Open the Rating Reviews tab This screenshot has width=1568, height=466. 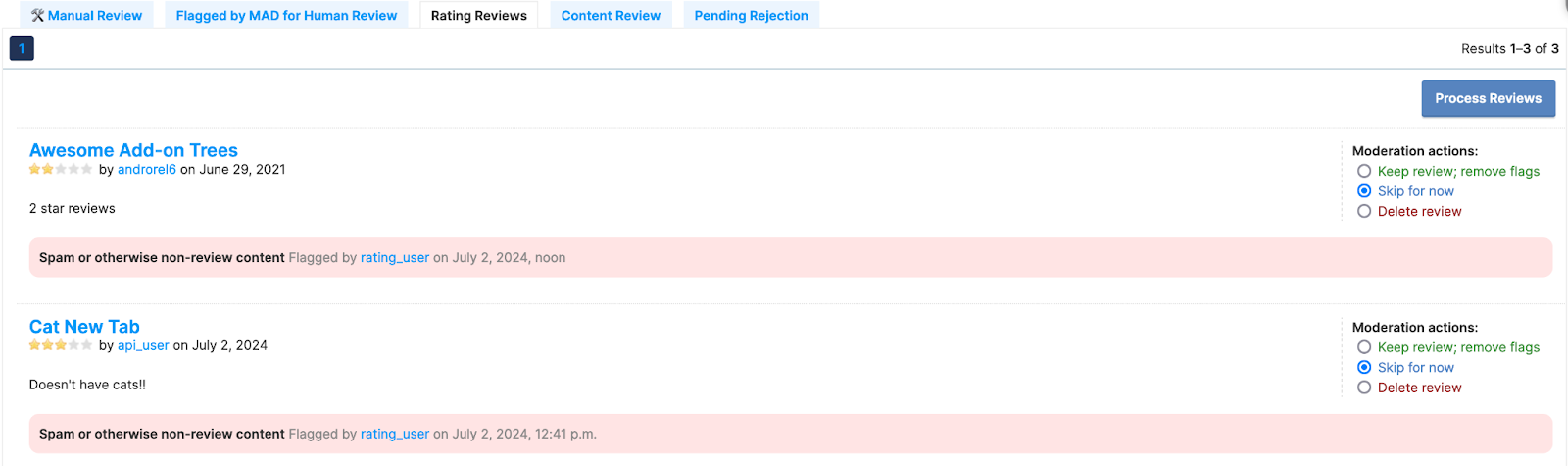pyautogui.click(x=479, y=15)
